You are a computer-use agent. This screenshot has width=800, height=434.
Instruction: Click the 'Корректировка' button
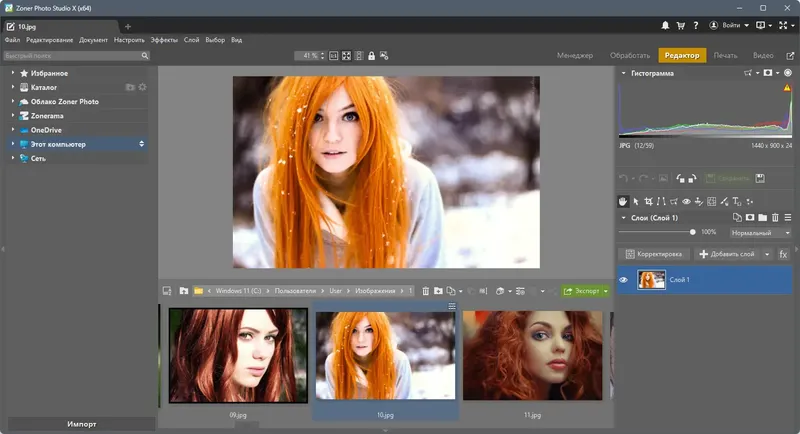tap(654, 254)
